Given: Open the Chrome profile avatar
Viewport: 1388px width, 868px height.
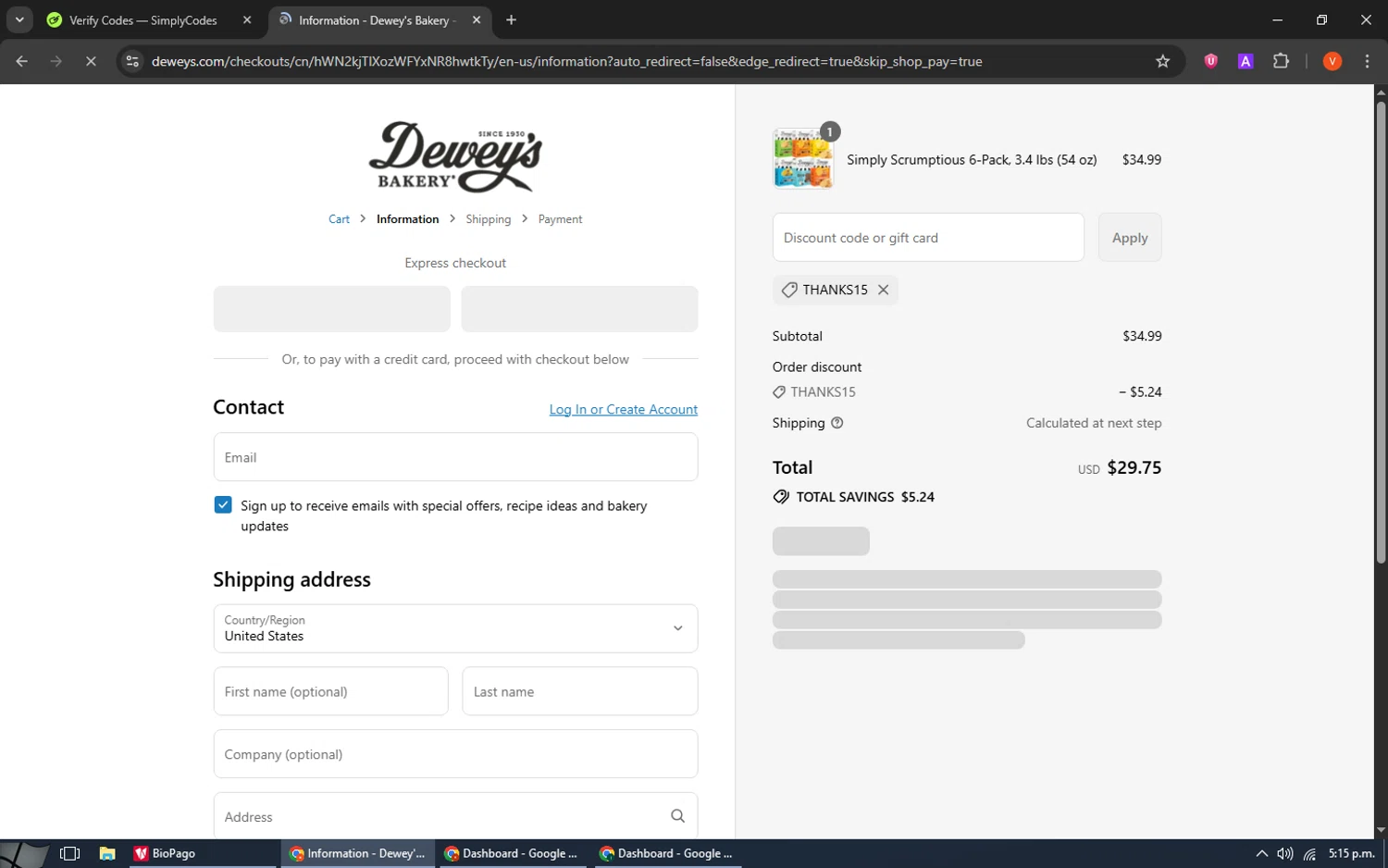Looking at the screenshot, I should (1332, 61).
